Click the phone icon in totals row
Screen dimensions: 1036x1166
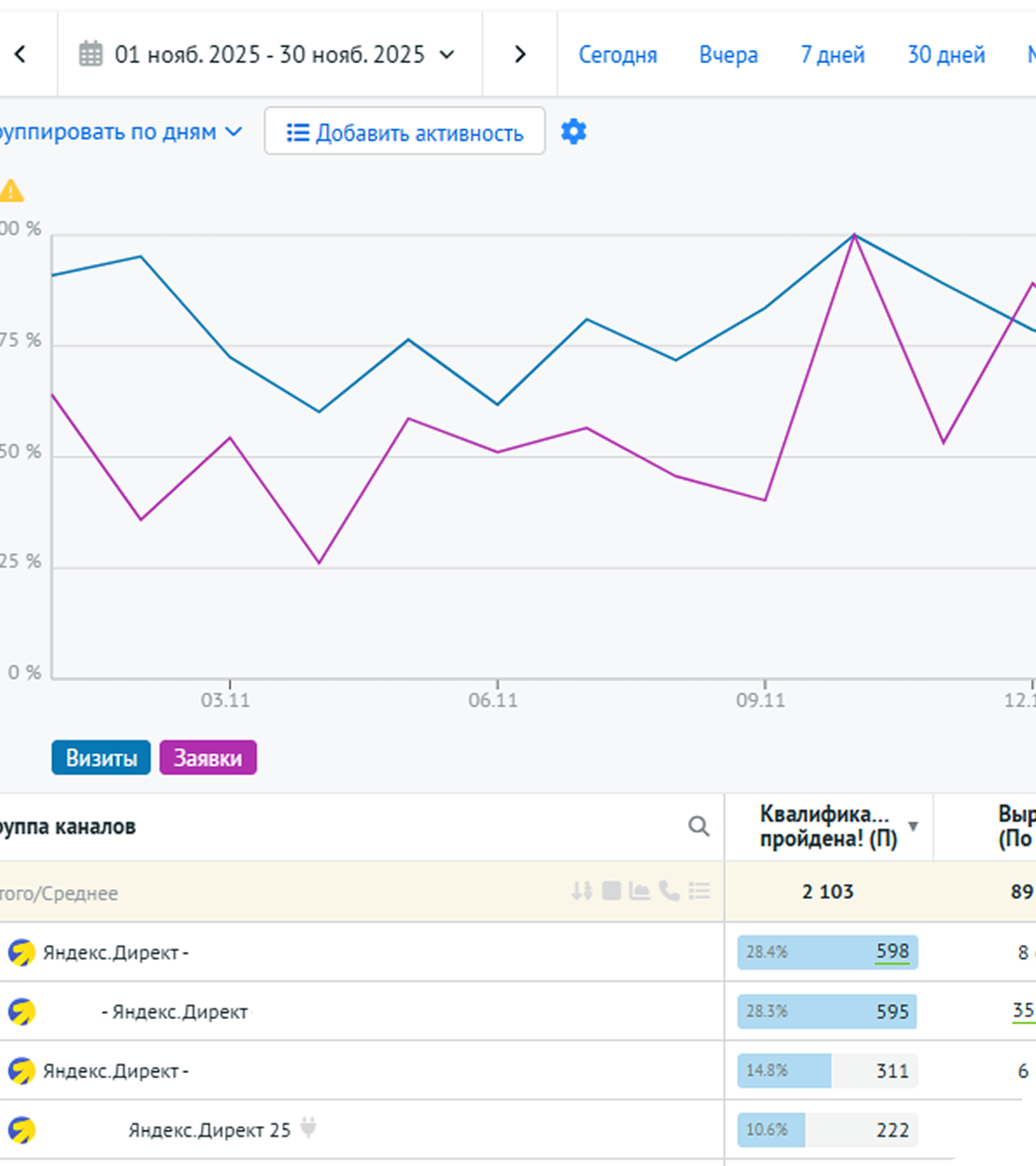tap(669, 891)
